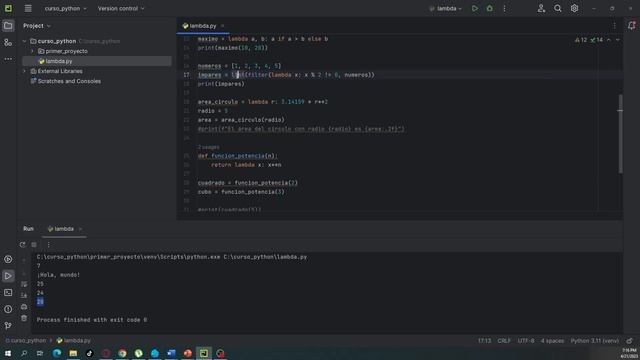Screen dimensions: 640x360
Task: Change 4 spaces indent setting
Action: (552, 341)
